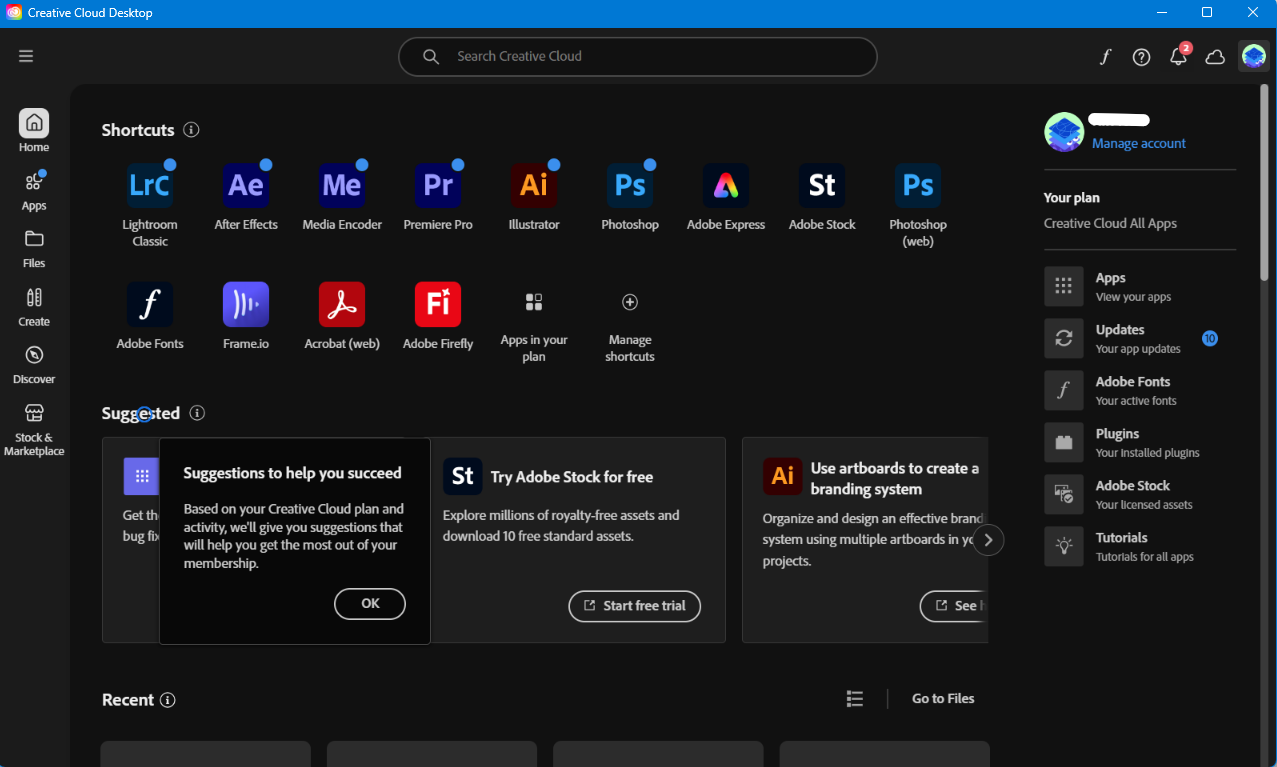Image resolution: width=1277 pixels, height=767 pixels.
Task: Open Illustrator shortcut icon
Action: (x=534, y=185)
